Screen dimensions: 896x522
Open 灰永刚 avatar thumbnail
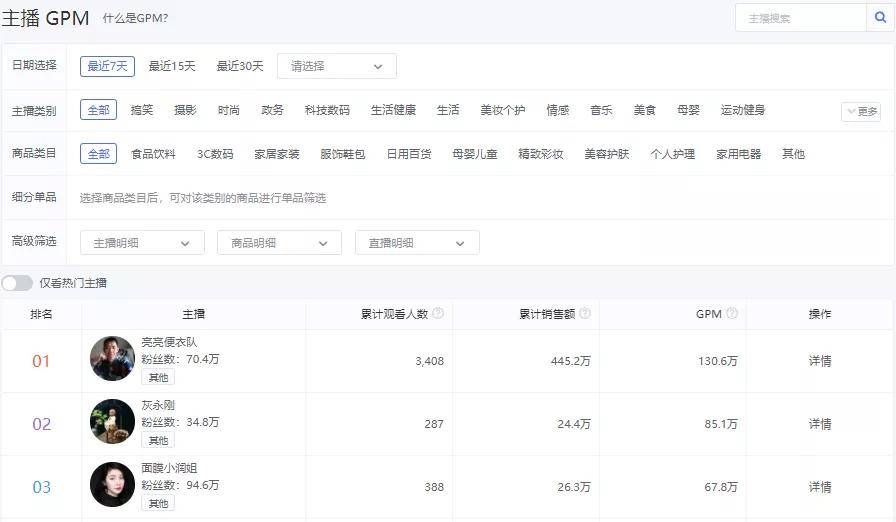pos(113,421)
